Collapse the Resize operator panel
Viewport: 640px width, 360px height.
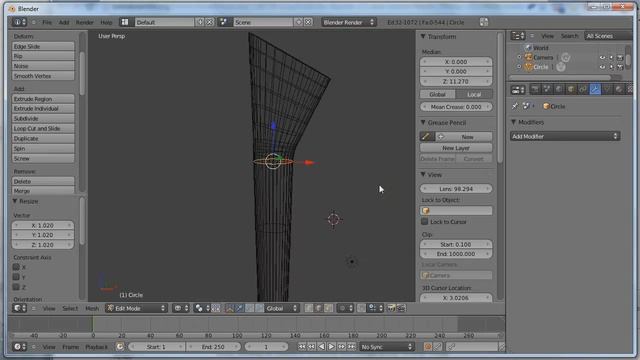tap(15, 201)
